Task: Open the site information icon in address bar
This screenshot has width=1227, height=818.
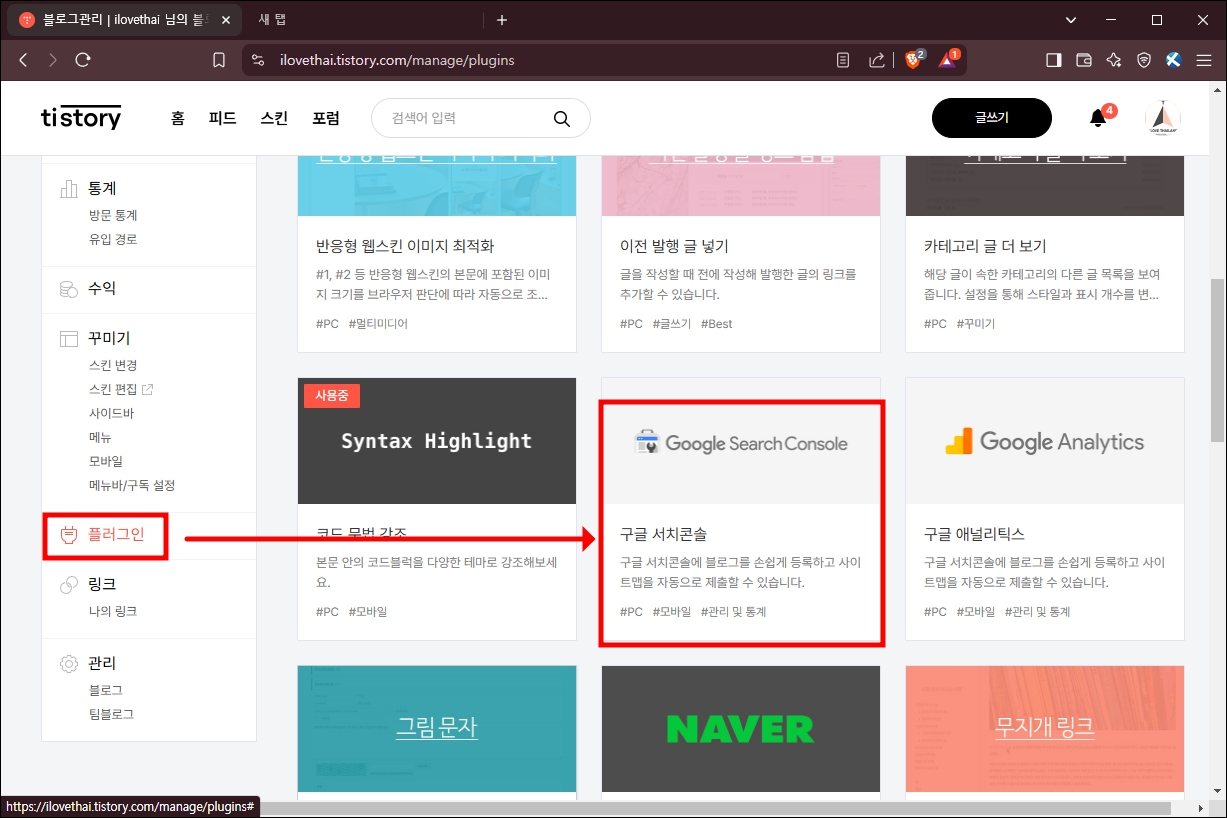Action: pyautogui.click(x=258, y=60)
